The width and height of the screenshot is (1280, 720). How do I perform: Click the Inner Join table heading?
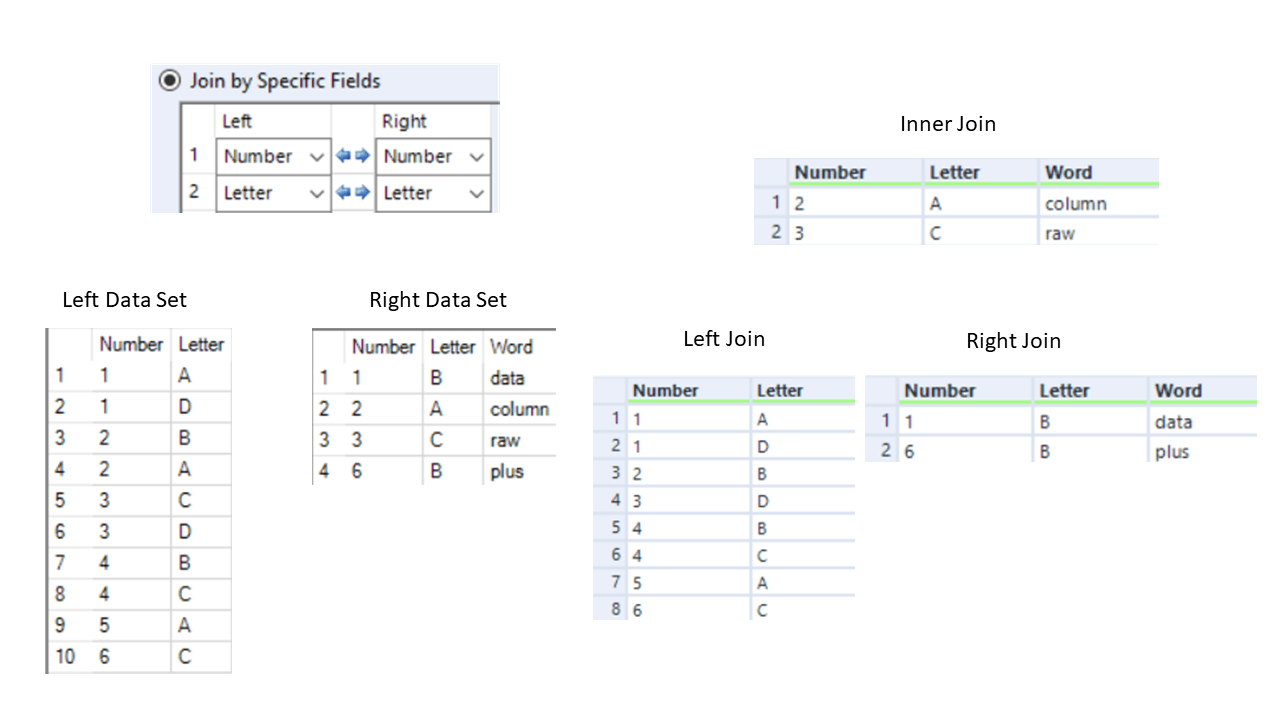(947, 123)
